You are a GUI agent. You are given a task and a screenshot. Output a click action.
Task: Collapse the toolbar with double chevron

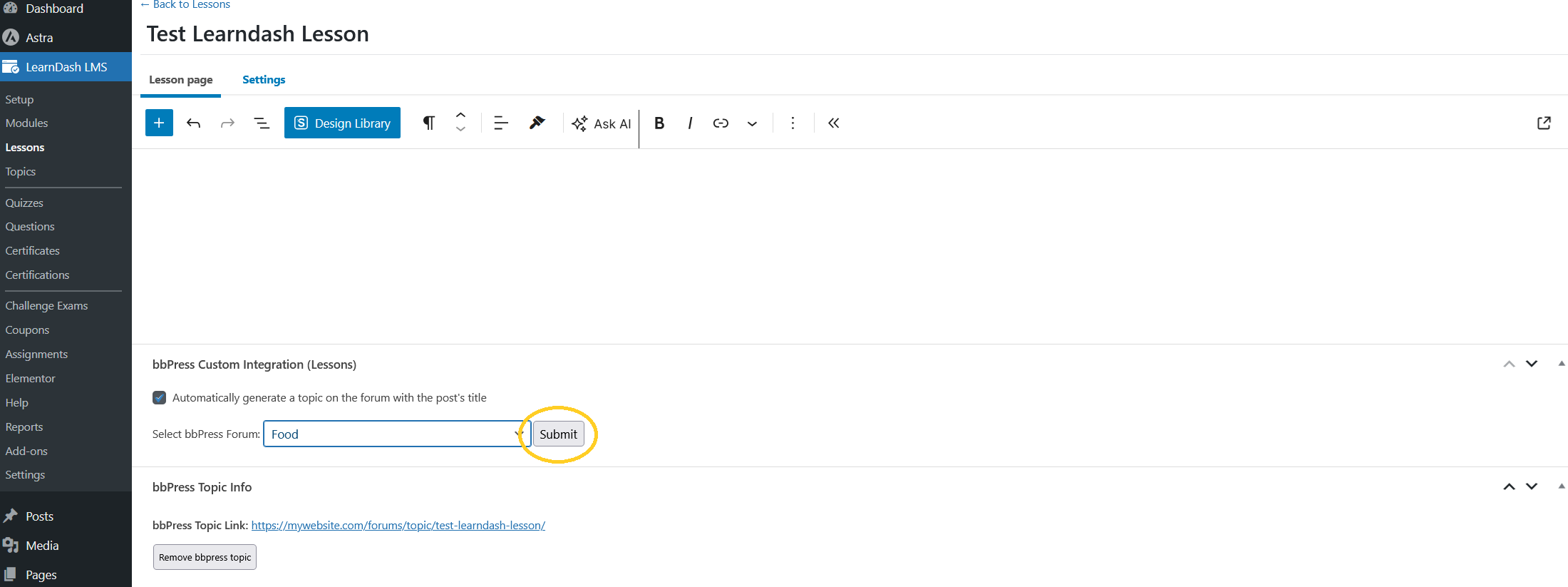[833, 123]
